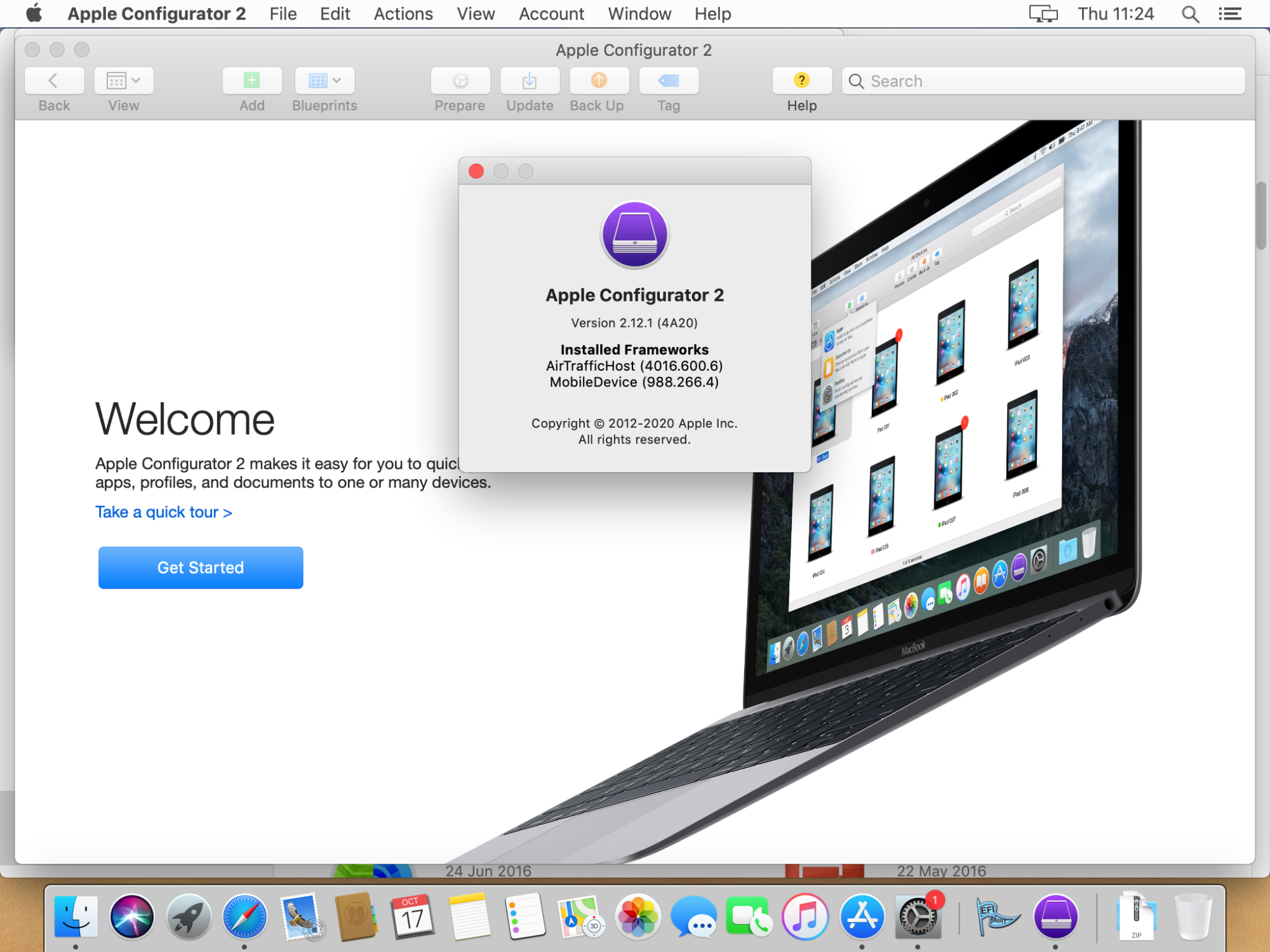Image resolution: width=1270 pixels, height=952 pixels.
Task: Open the Account menu
Action: 551,13
